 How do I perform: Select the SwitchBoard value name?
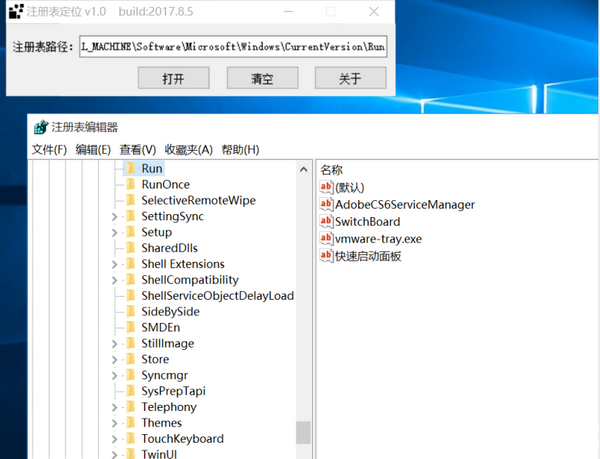368,222
